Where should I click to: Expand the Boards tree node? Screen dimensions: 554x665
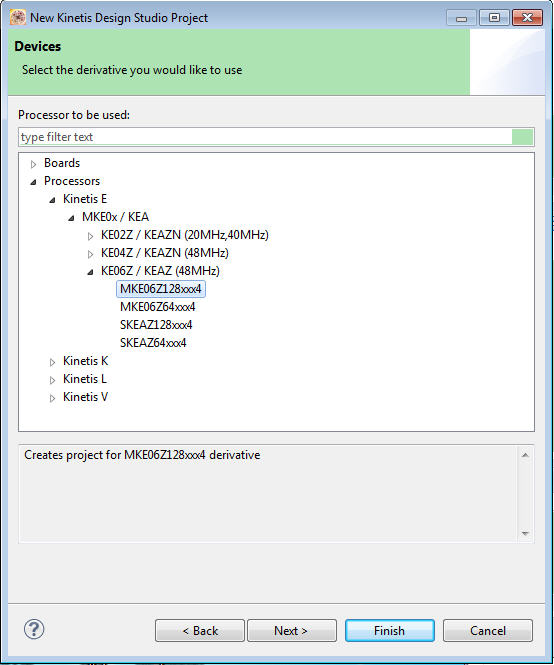click(34, 164)
